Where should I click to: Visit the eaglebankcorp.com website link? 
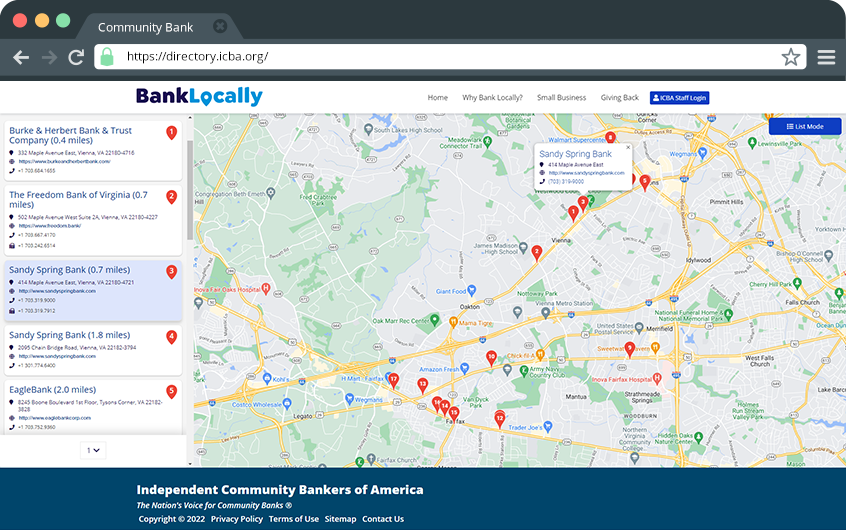(x=54, y=418)
